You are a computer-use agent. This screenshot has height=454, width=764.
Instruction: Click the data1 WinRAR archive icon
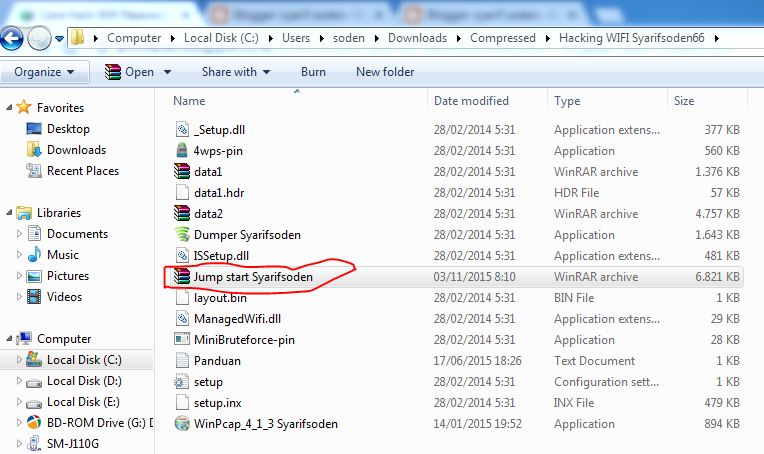pyautogui.click(x=182, y=171)
